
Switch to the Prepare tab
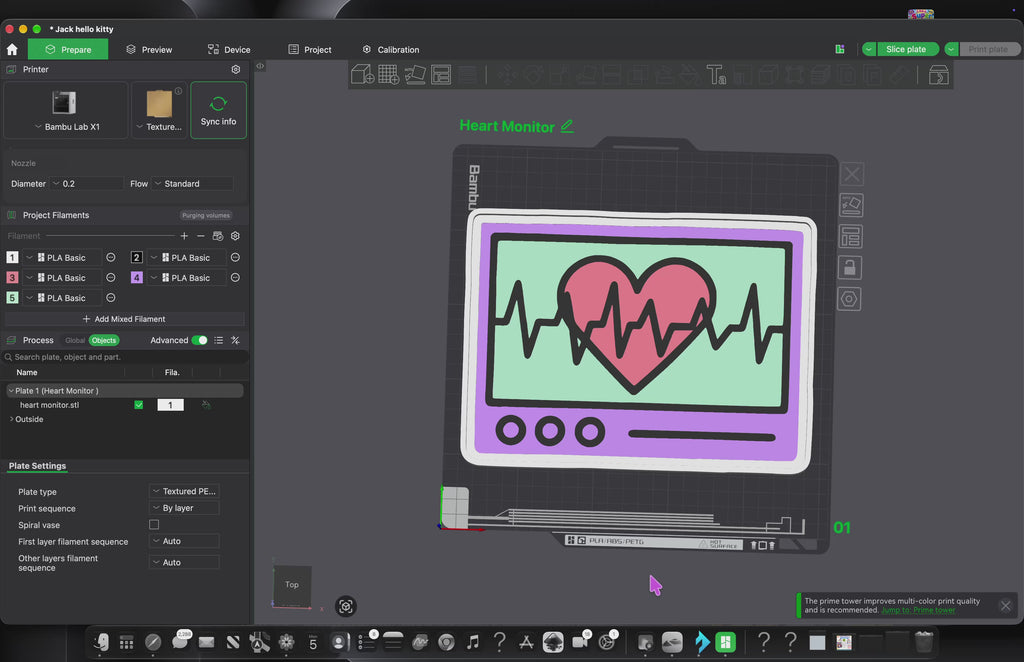point(68,50)
